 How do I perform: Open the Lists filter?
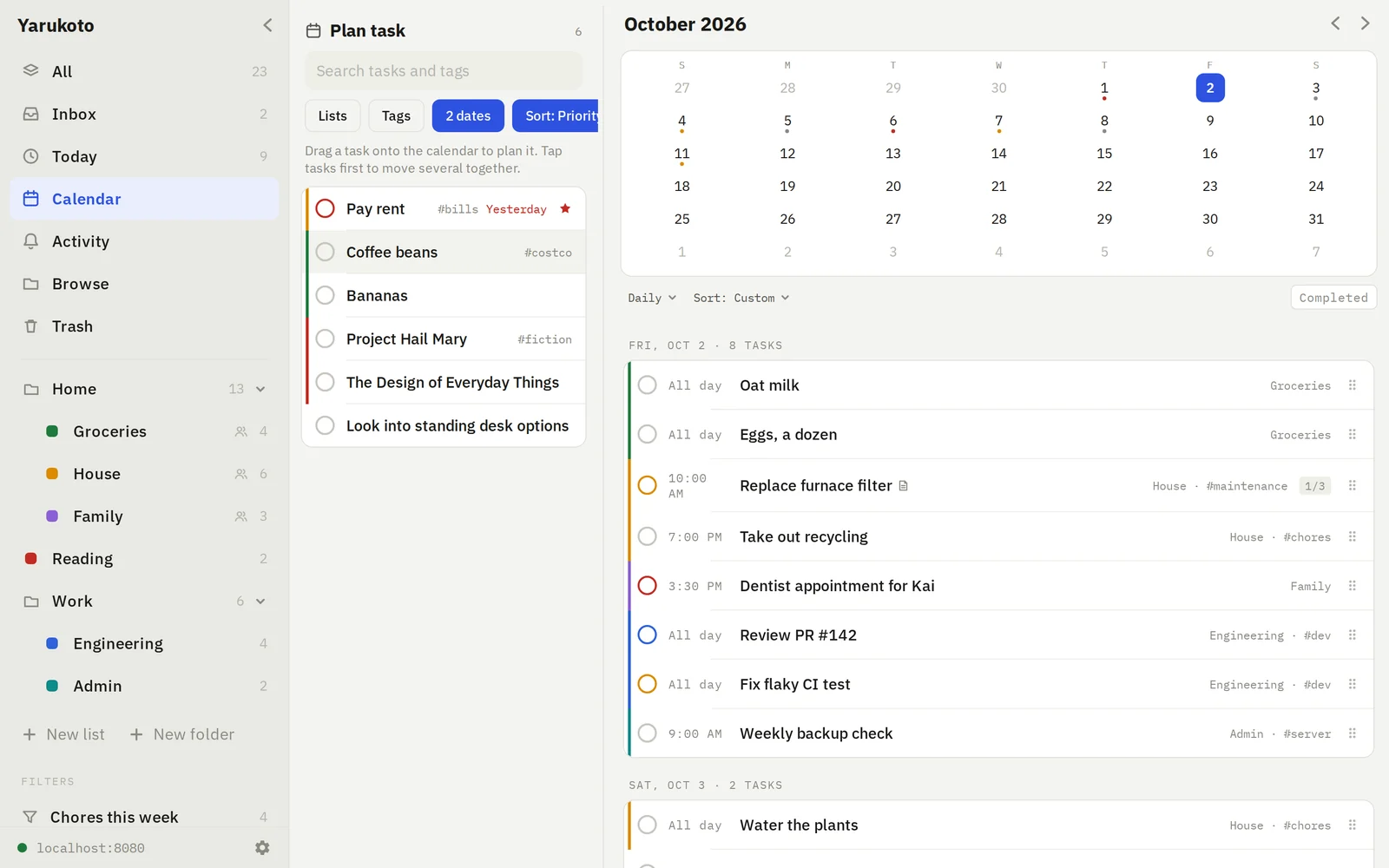pos(332,115)
